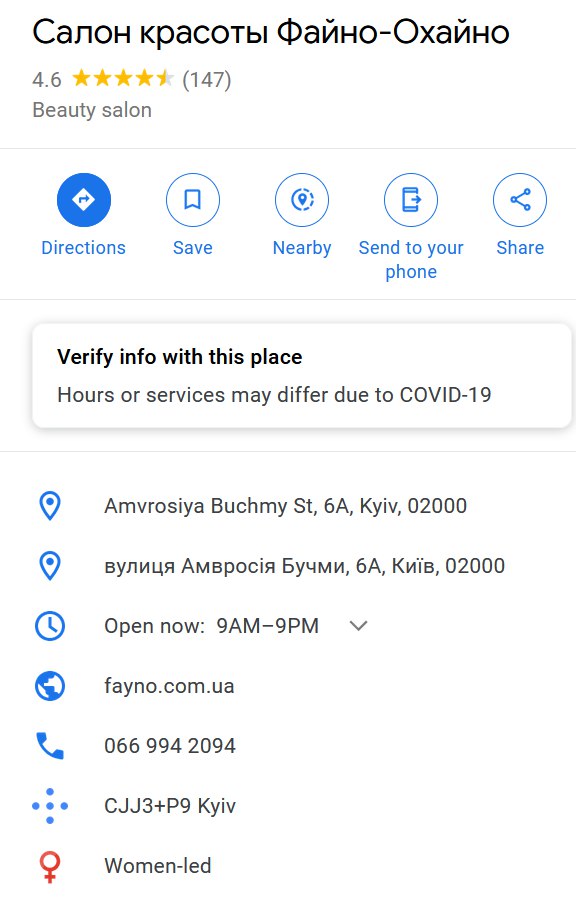The height and width of the screenshot is (906, 576).
Task: Click the location pin beside the English address
Action: [x=50, y=506]
